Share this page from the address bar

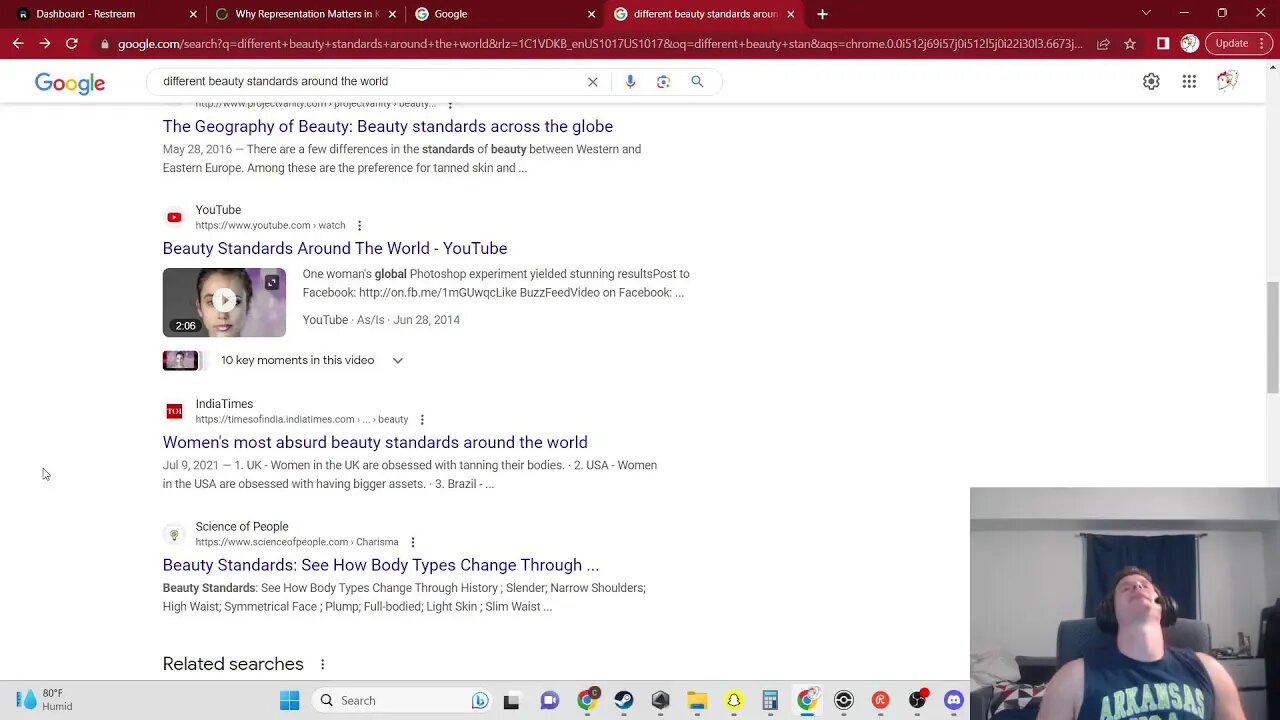click(1103, 44)
